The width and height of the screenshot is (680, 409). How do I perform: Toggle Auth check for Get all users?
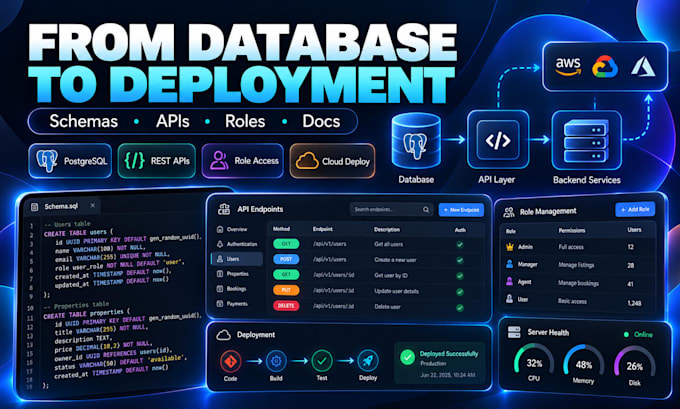pos(460,245)
